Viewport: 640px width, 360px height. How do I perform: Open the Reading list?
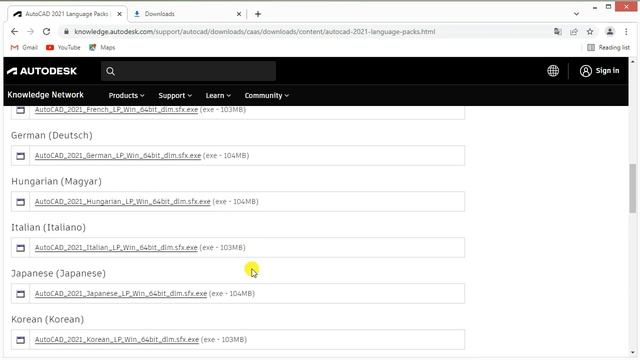[608, 47]
